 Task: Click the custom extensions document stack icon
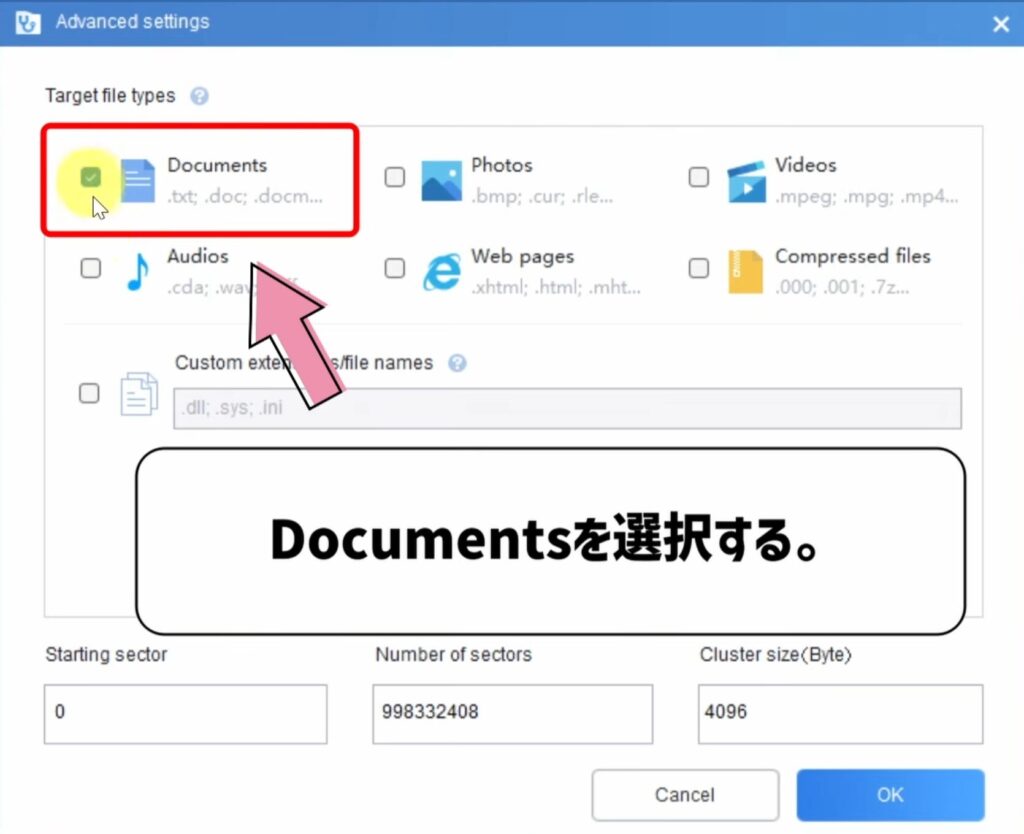[x=140, y=393]
